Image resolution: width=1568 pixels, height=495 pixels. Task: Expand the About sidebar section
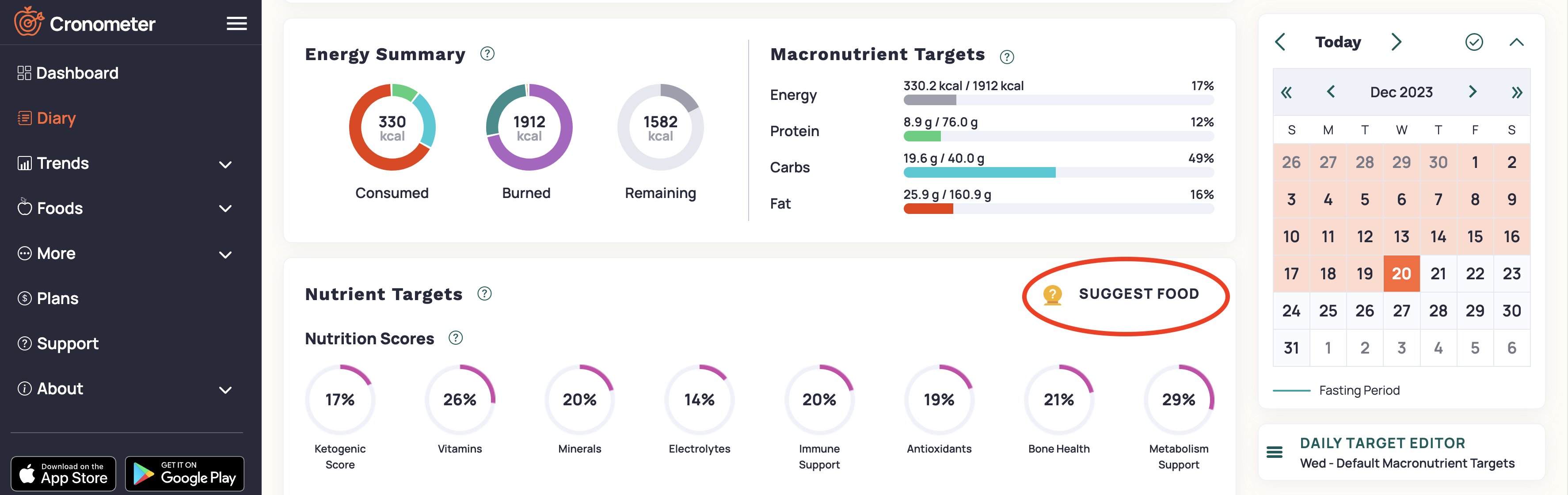225,390
